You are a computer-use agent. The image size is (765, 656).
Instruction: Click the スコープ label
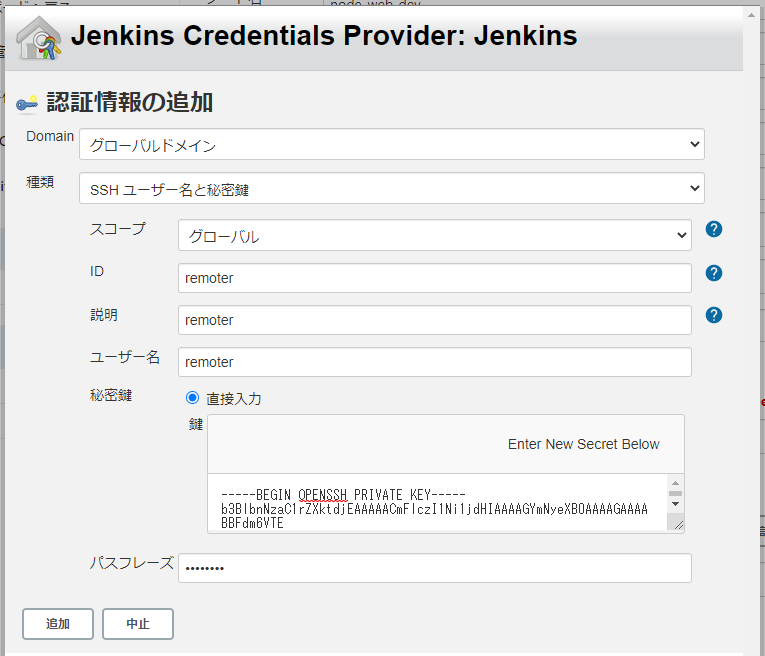pyautogui.click(x=118, y=229)
